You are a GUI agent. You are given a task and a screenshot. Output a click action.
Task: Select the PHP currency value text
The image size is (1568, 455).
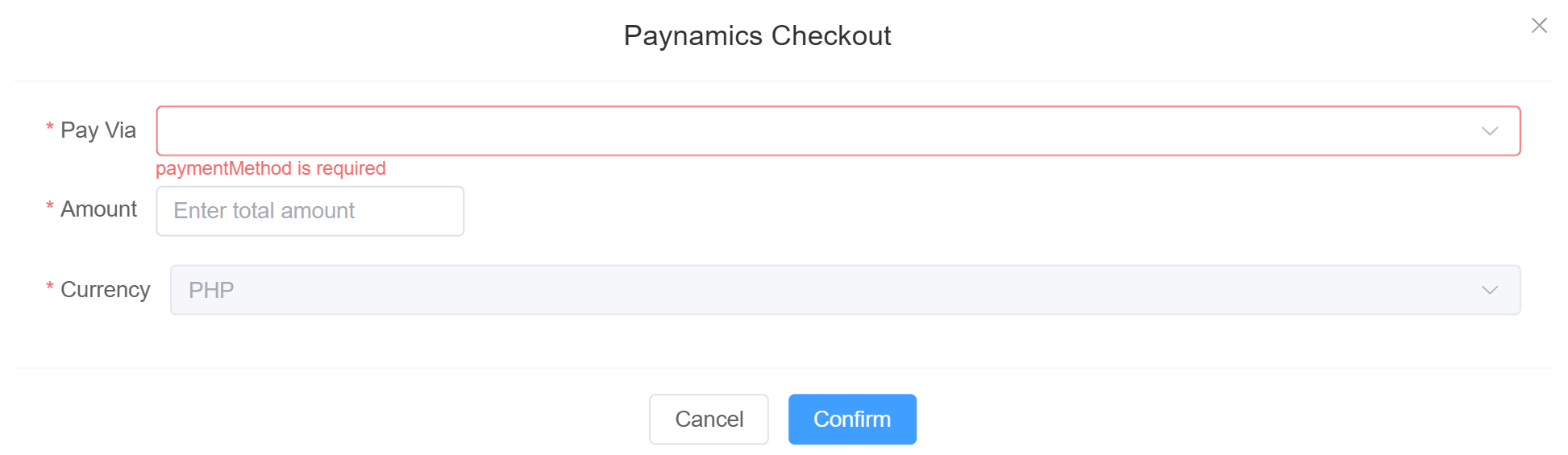(211, 290)
